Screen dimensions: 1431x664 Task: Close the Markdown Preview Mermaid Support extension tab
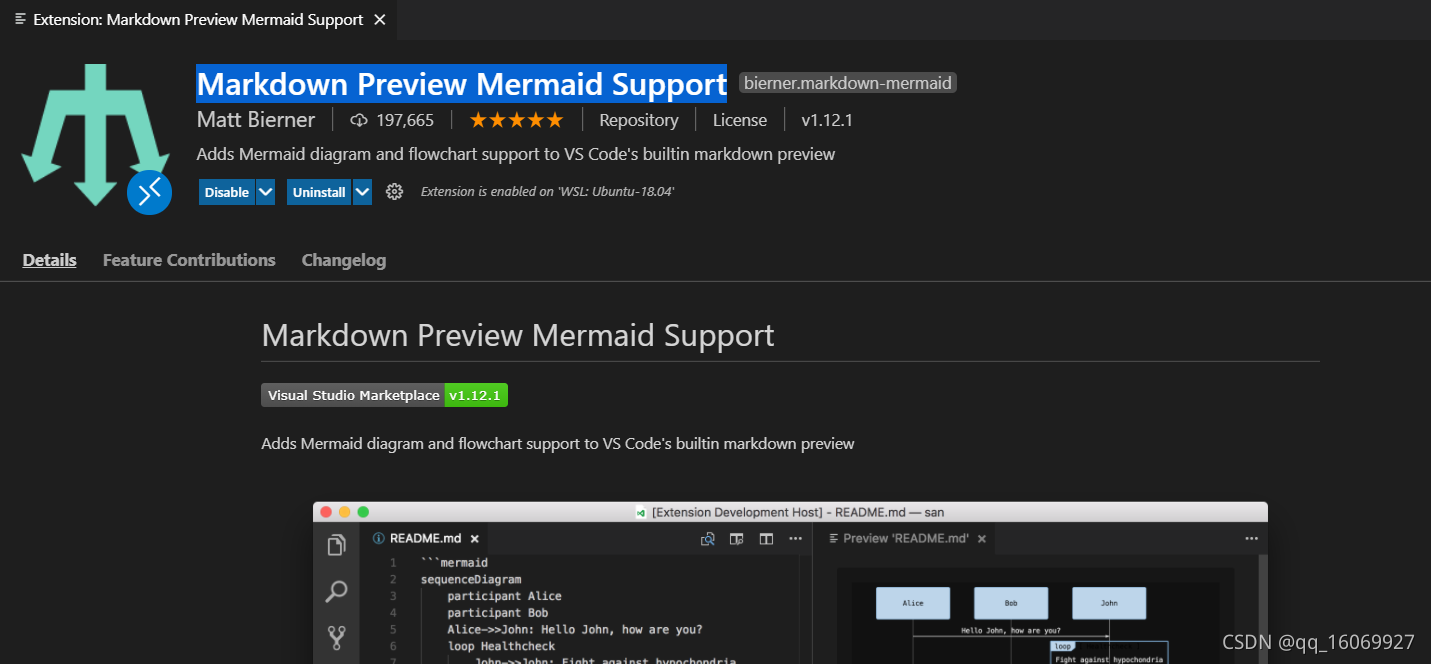(379, 20)
